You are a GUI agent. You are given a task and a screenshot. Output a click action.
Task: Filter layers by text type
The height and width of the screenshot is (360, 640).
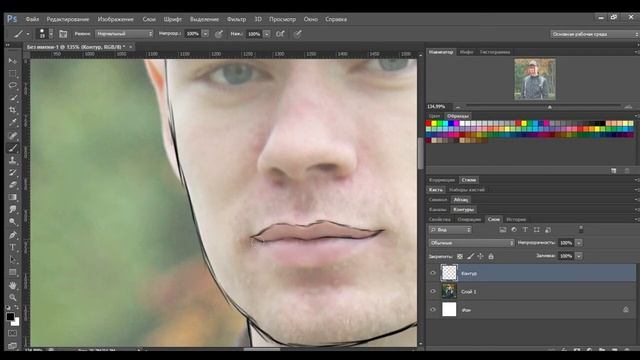coord(525,230)
